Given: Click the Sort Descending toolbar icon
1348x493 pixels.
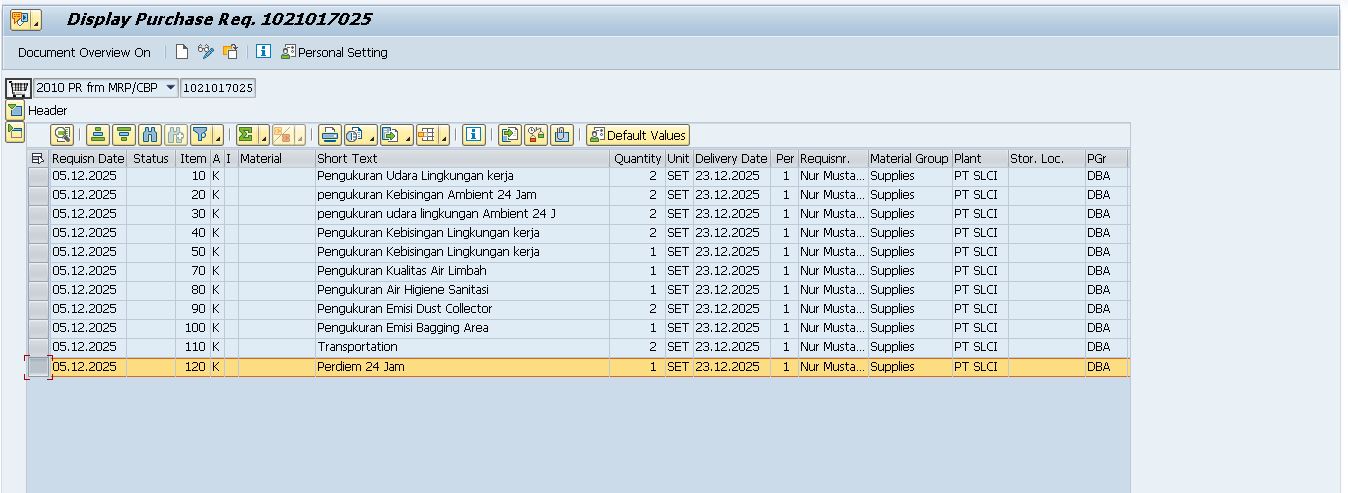Looking at the screenshot, I should tap(123, 135).
